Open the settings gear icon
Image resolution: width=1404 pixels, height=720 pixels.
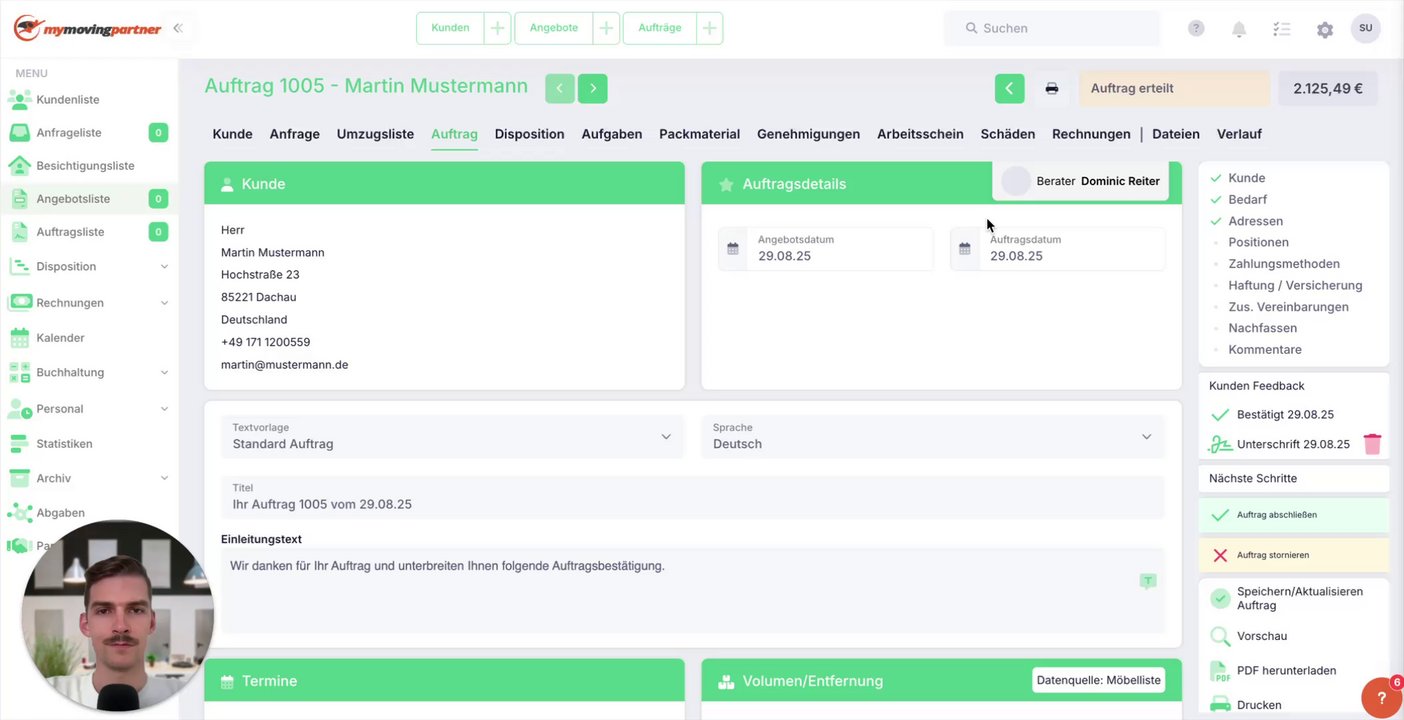tap(1325, 29)
